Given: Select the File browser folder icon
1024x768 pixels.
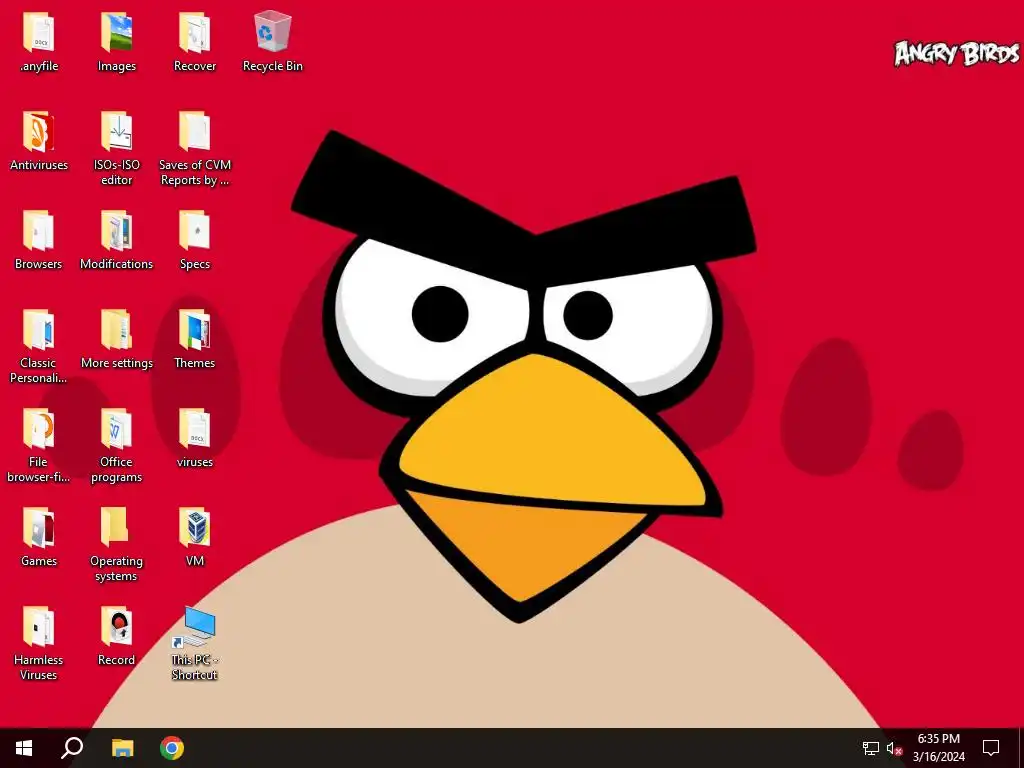Looking at the screenshot, I should pos(39,429).
